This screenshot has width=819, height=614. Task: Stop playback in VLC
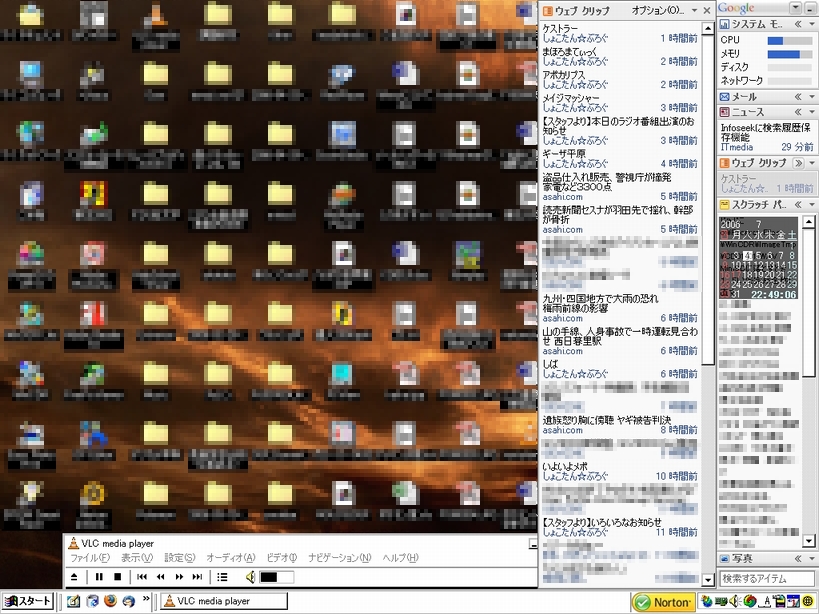click(x=118, y=577)
